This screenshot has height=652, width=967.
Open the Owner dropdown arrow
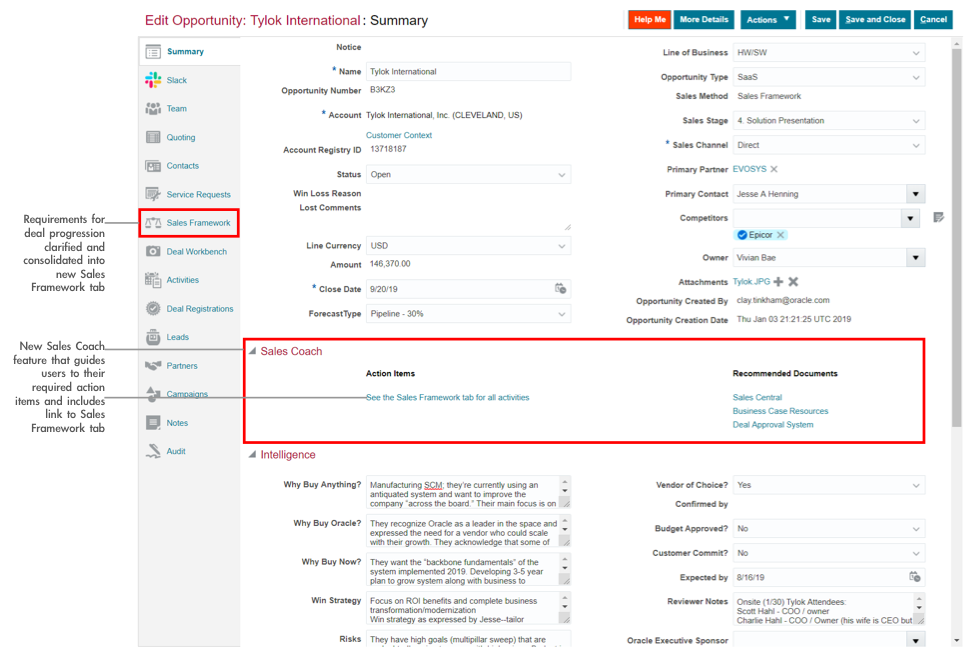pyautogui.click(x=916, y=258)
